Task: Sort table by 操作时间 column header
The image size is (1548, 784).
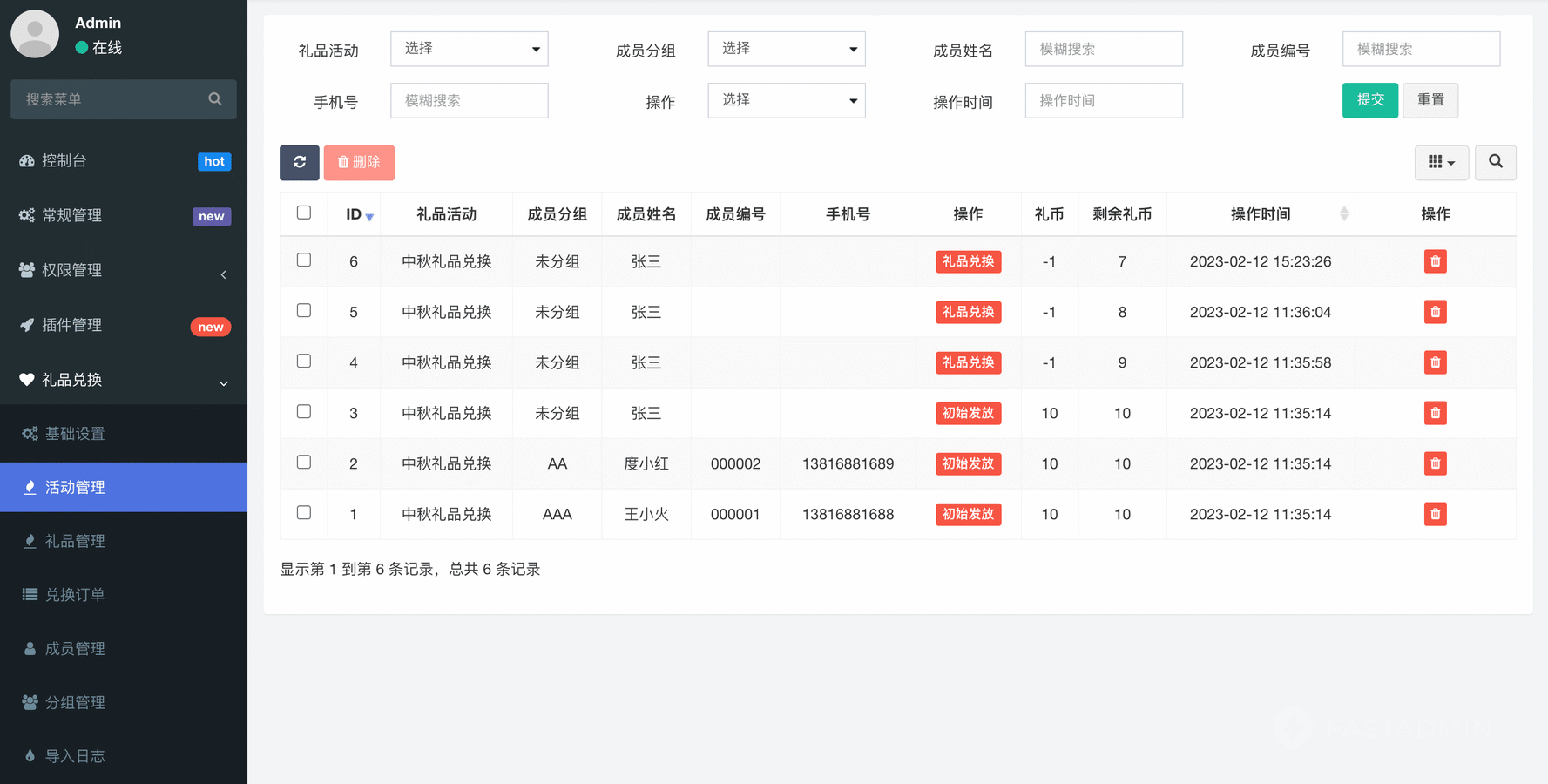Action: click(x=1261, y=214)
